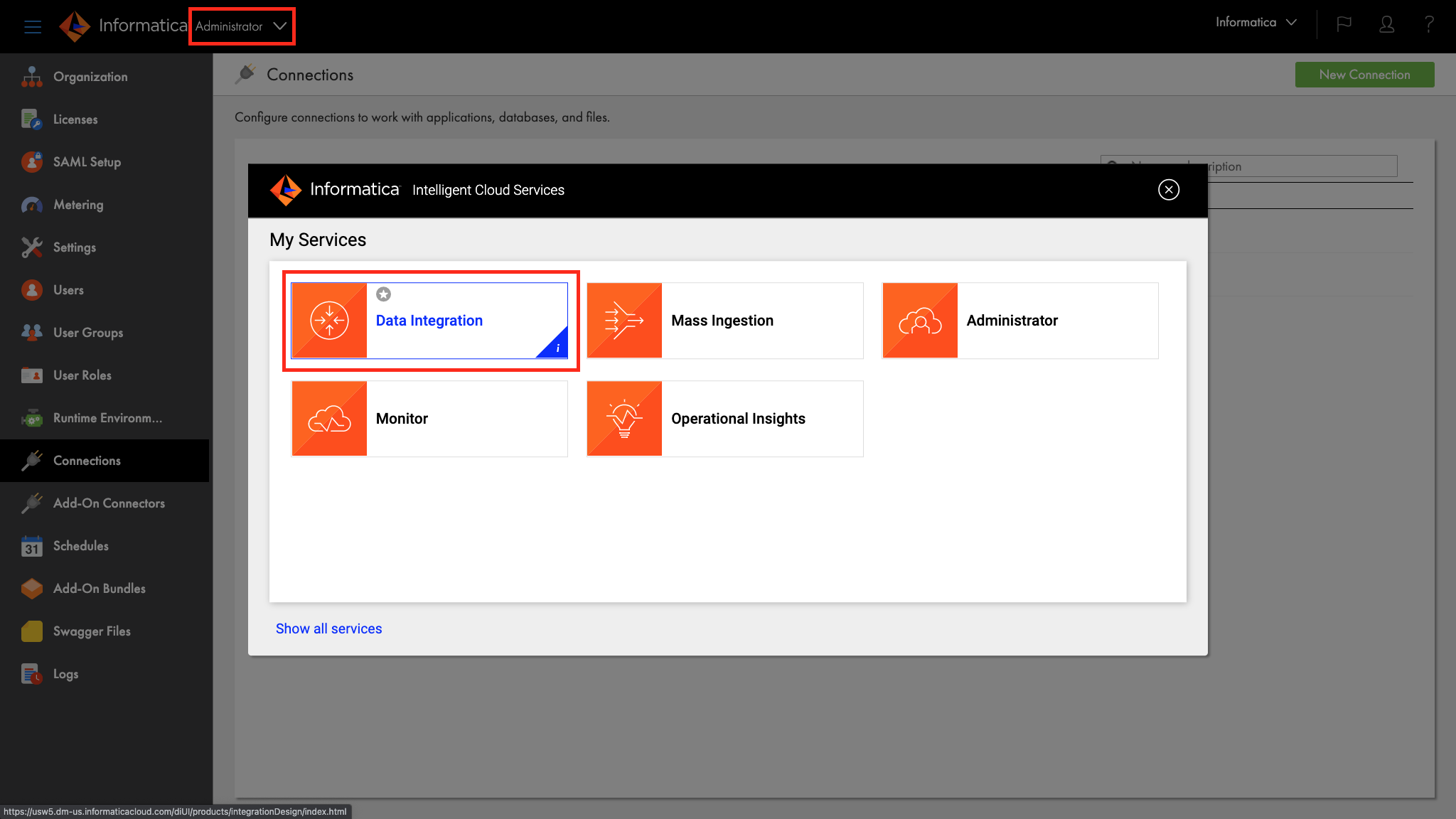Open the user profile icon
Screen dimensions: 1456x819
click(x=1386, y=24)
